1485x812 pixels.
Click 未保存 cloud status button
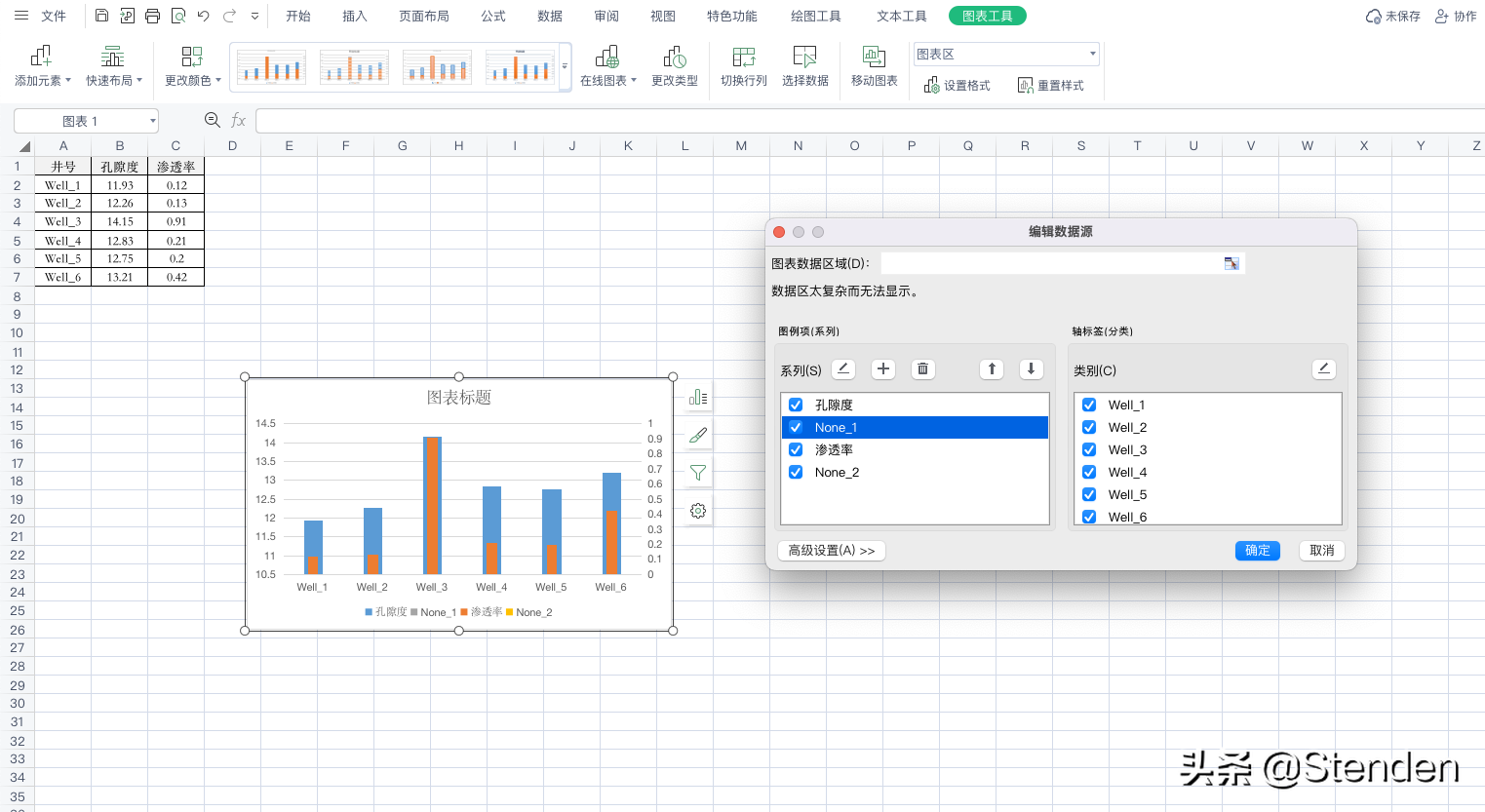(x=1393, y=16)
